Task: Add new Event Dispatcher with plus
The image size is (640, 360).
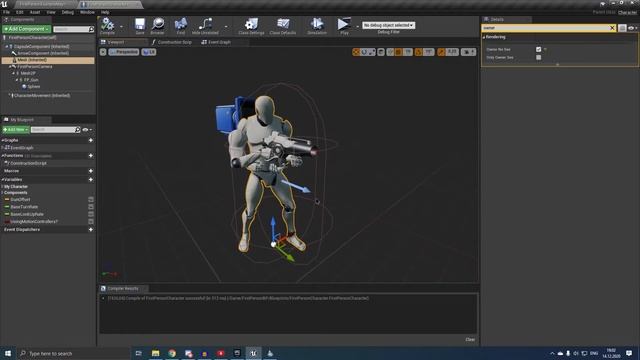Action: tap(91, 229)
